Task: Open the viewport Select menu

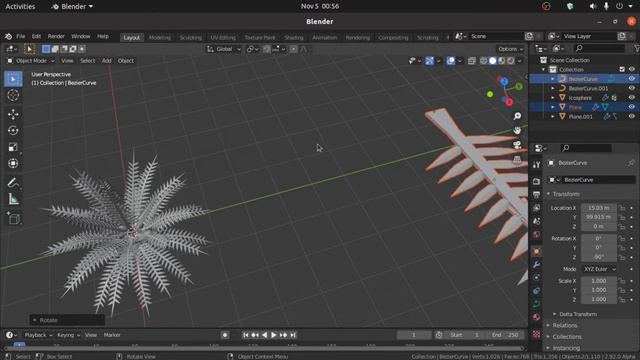Action: coord(87,61)
